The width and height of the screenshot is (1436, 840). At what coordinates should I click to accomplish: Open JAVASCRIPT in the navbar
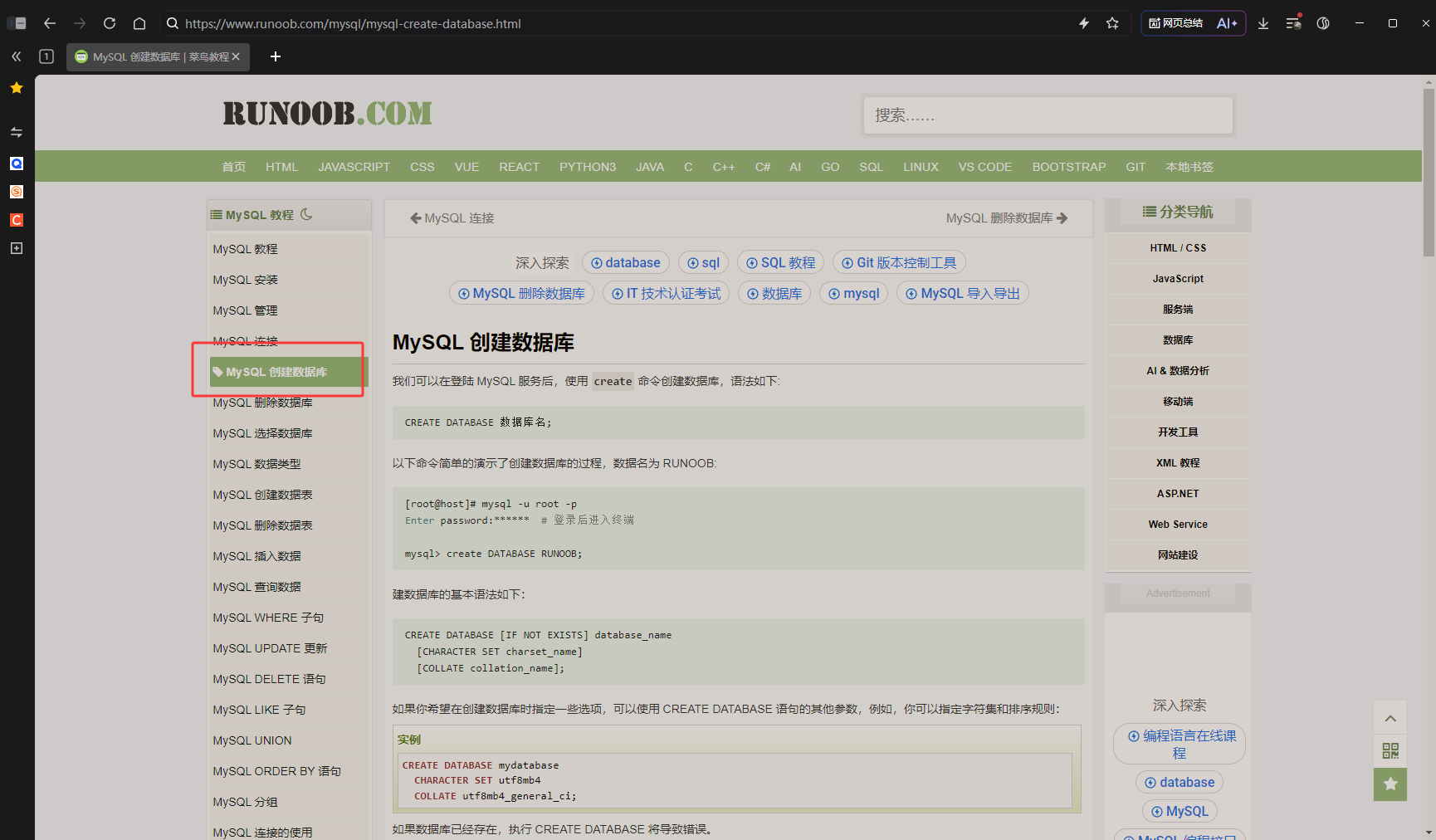[354, 167]
